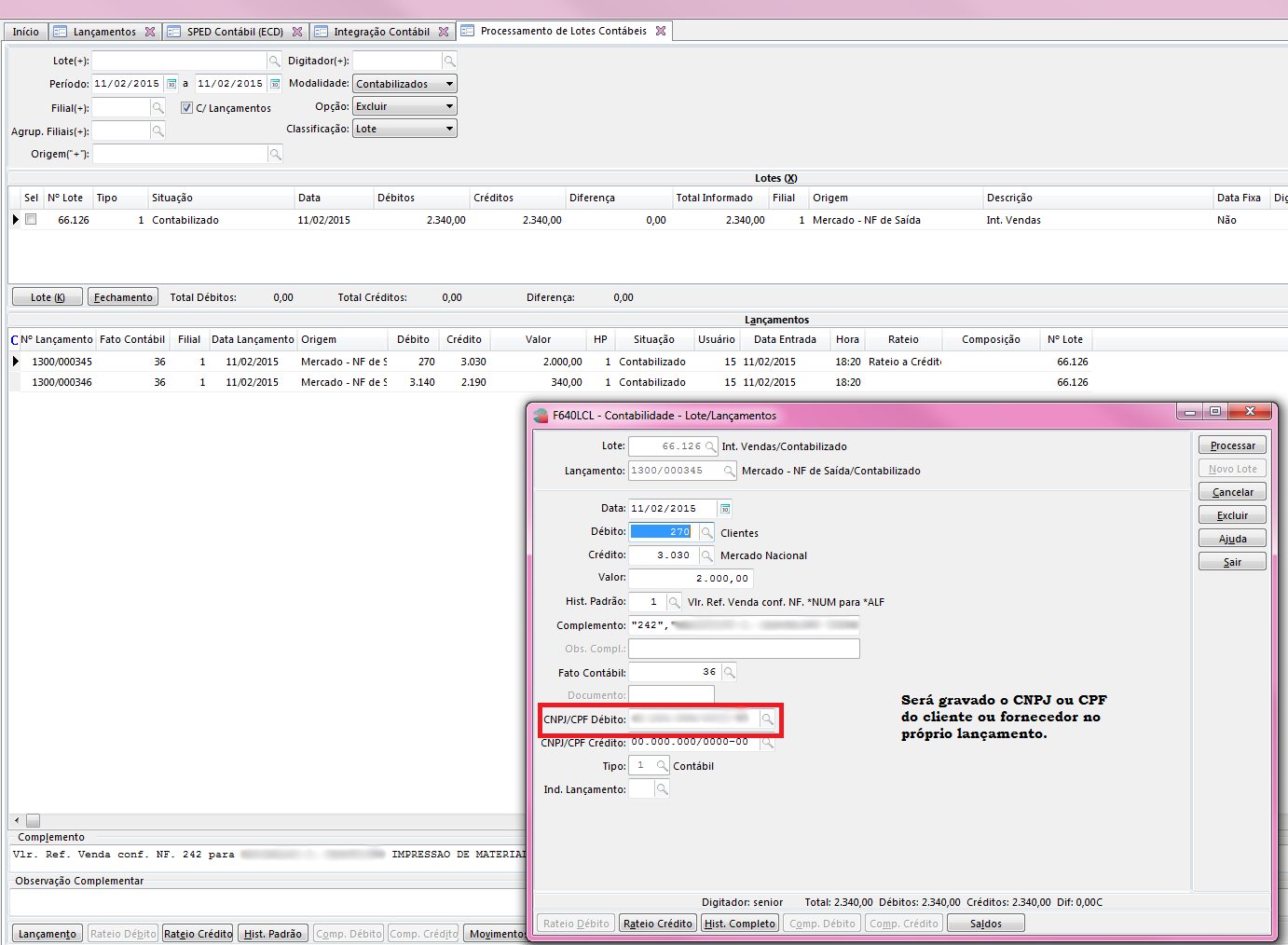Click Rateio Crédito button in dialog
This screenshot has width=1288, height=945.
pos(658,924)
